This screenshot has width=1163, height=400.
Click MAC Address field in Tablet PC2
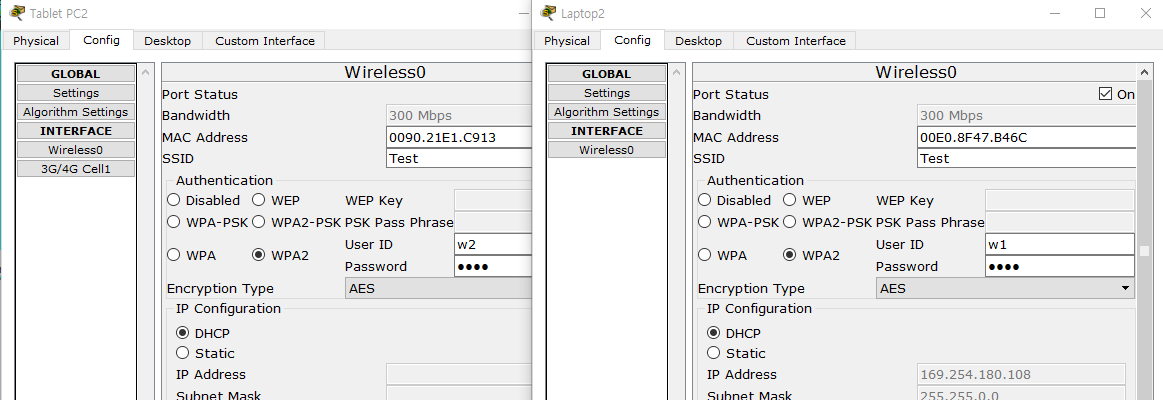460,137
